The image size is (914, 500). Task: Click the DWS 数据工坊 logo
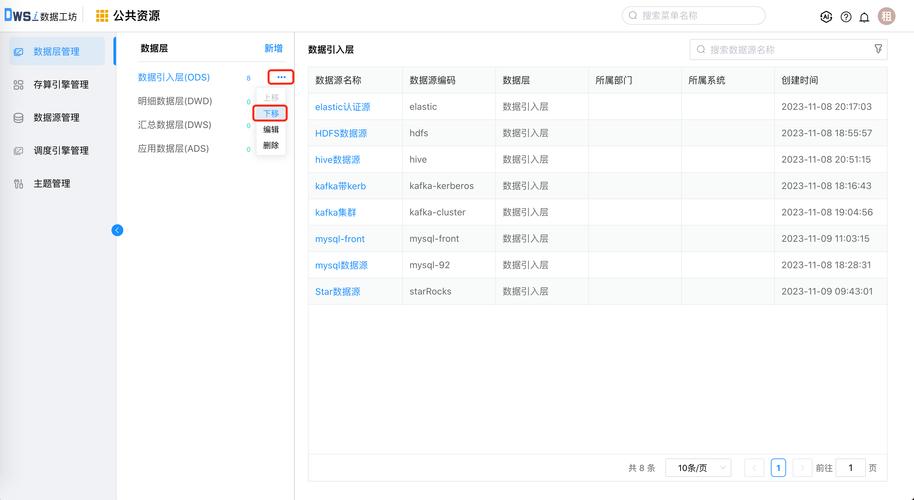(x=40, y=16)
